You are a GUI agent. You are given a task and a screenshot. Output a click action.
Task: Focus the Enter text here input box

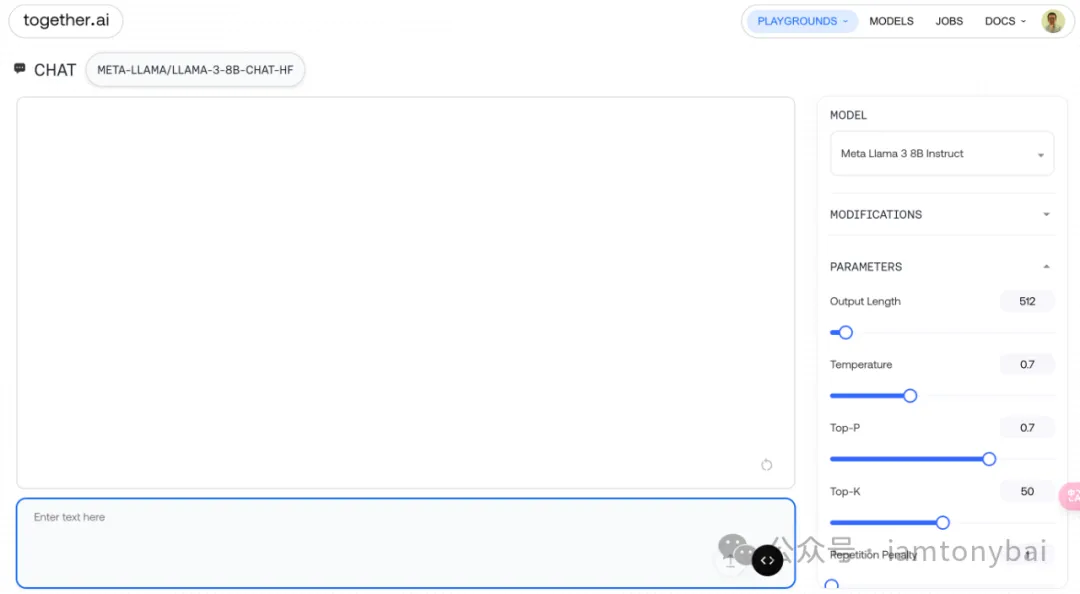click(406, 543)
